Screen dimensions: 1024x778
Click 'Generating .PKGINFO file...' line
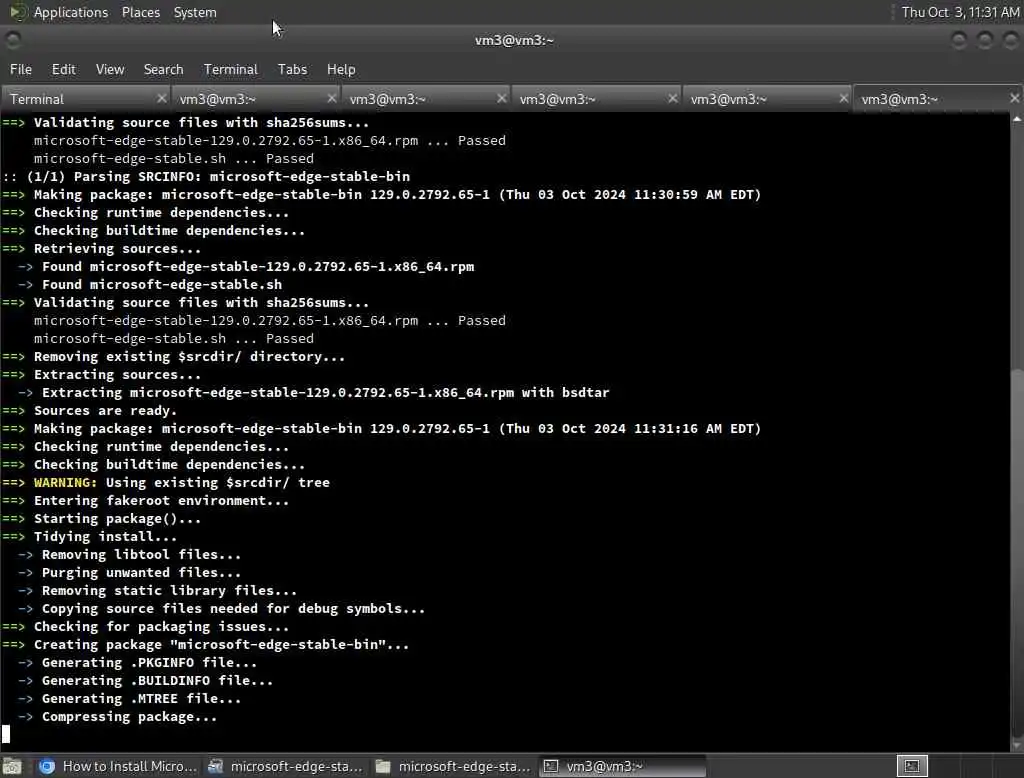click(150, 662)
